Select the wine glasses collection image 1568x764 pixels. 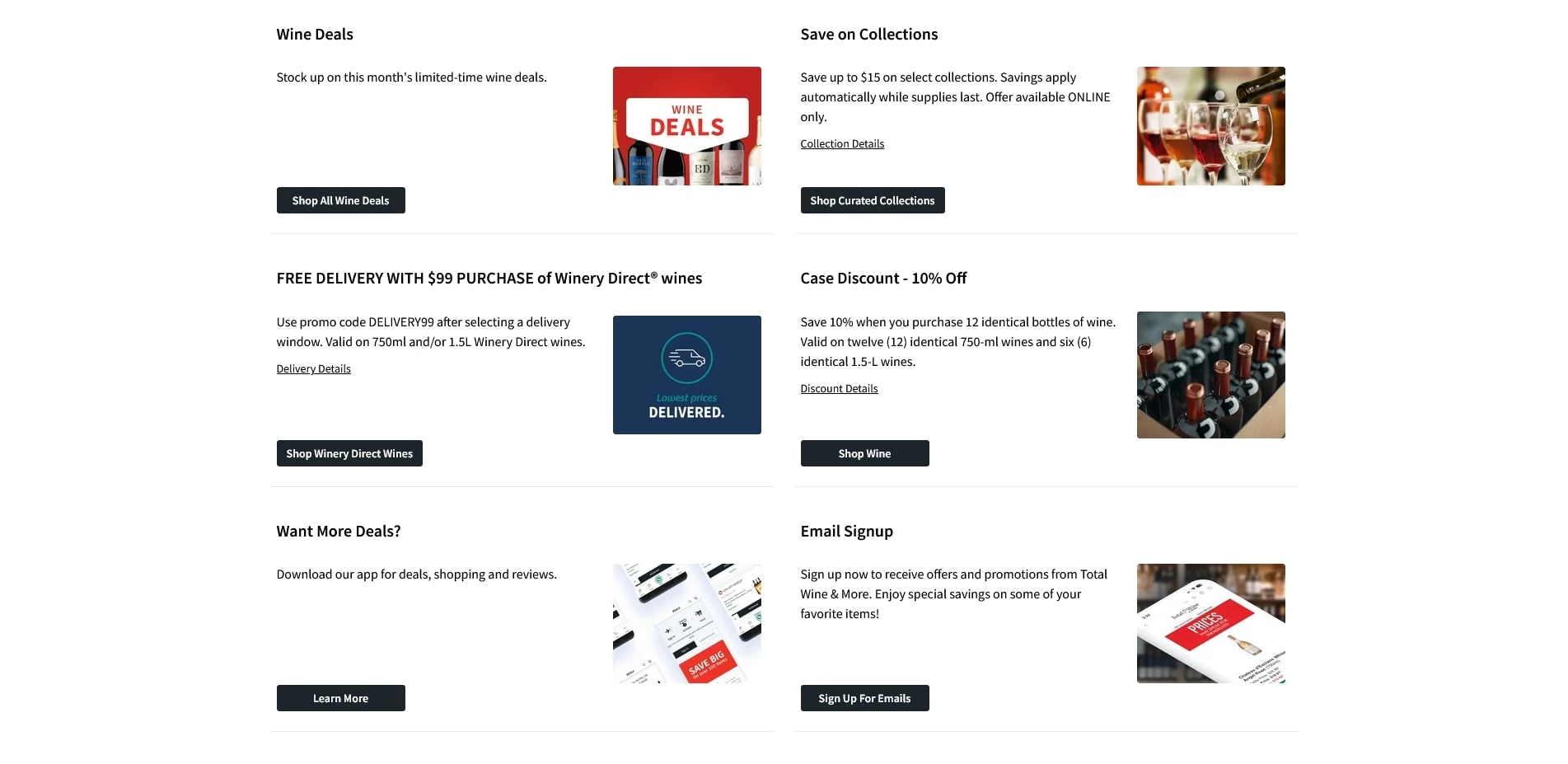1210,126
